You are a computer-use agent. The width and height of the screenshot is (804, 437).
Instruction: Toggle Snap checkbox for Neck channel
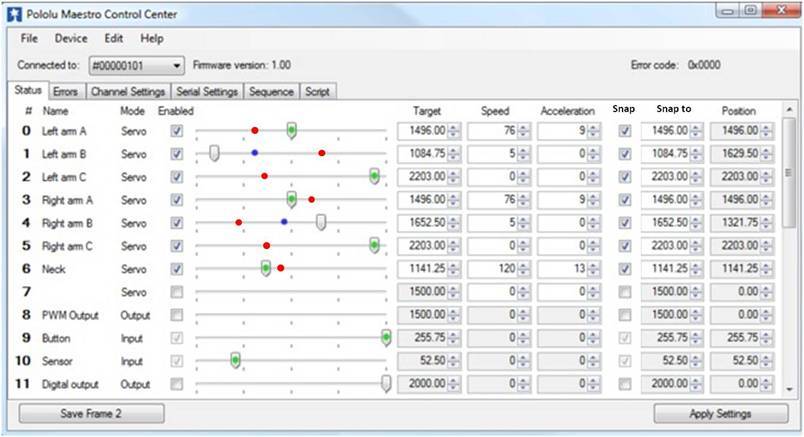click(624, 269)
